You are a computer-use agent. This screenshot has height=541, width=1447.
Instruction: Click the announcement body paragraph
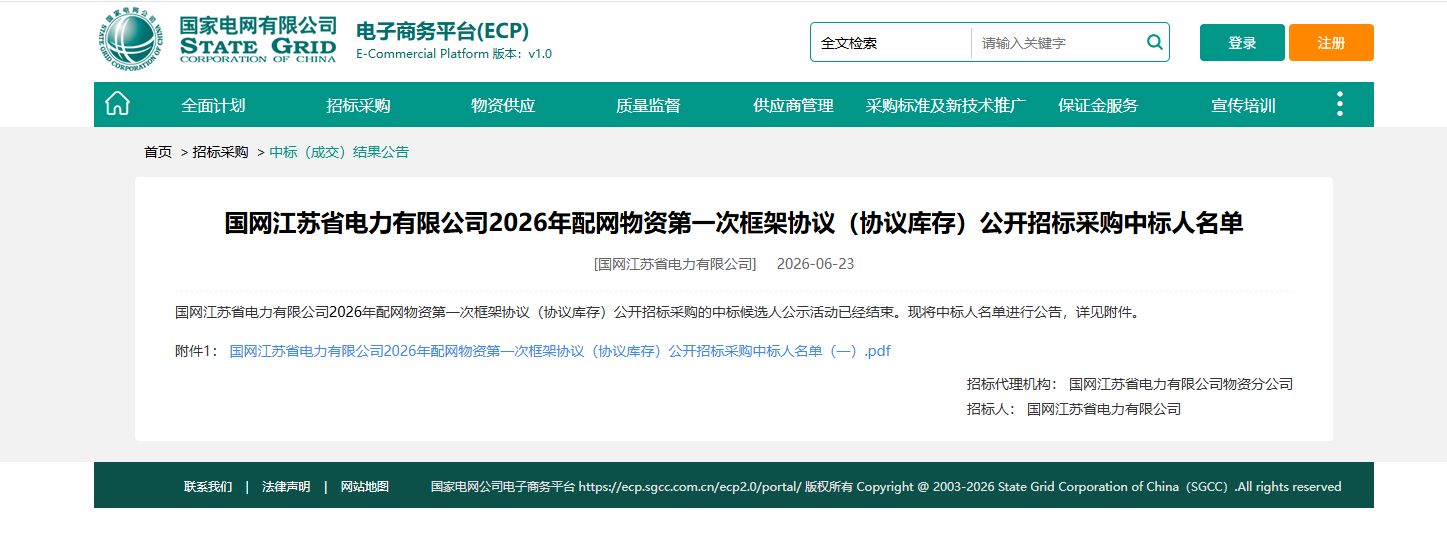(657, 312)
